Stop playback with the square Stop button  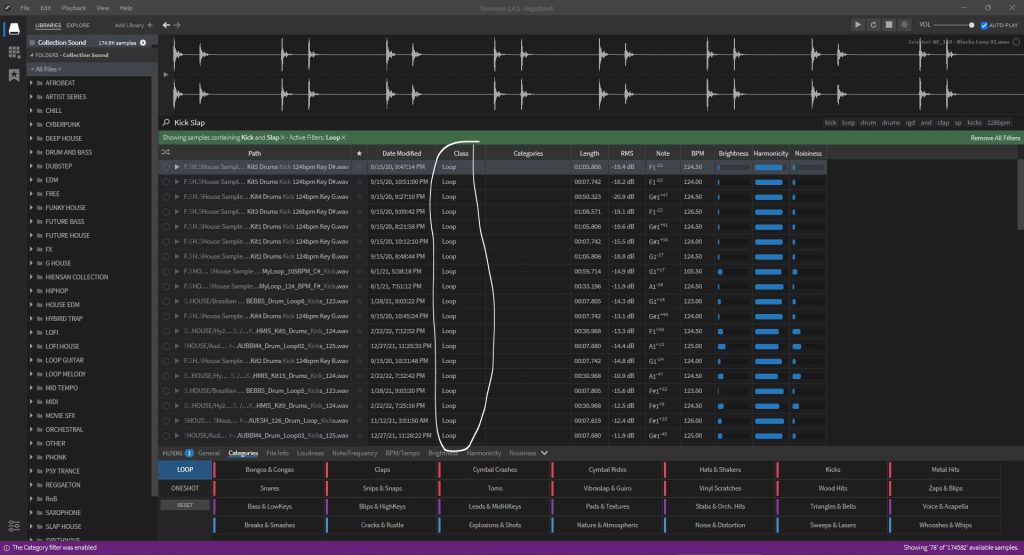[x=889, y=25]
